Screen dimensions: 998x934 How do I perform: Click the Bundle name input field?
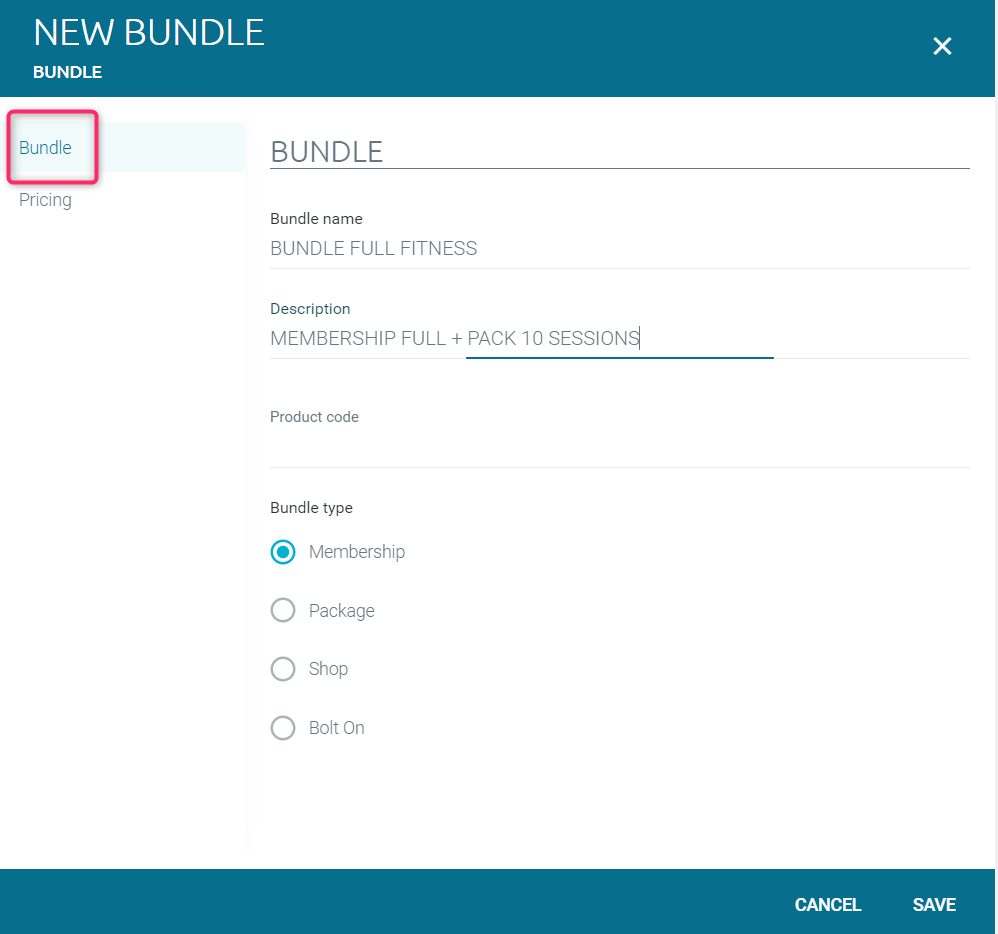pos(619,248)
